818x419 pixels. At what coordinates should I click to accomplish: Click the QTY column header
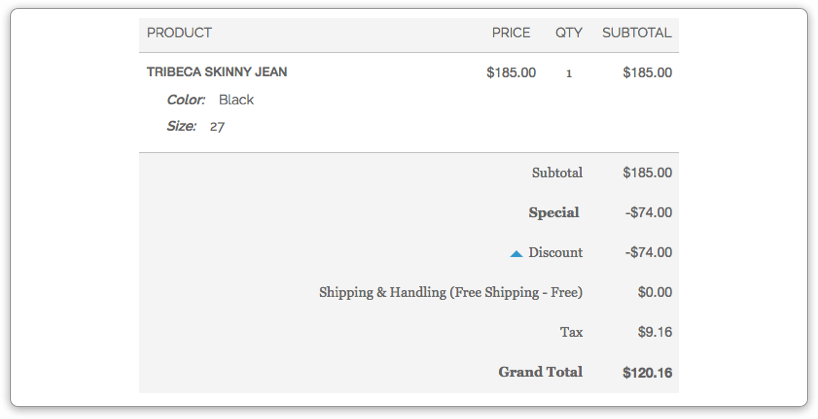[569, 33]
